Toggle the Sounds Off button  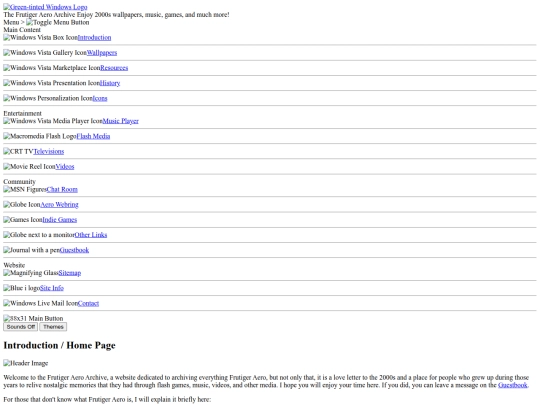(x=21, y=327)
